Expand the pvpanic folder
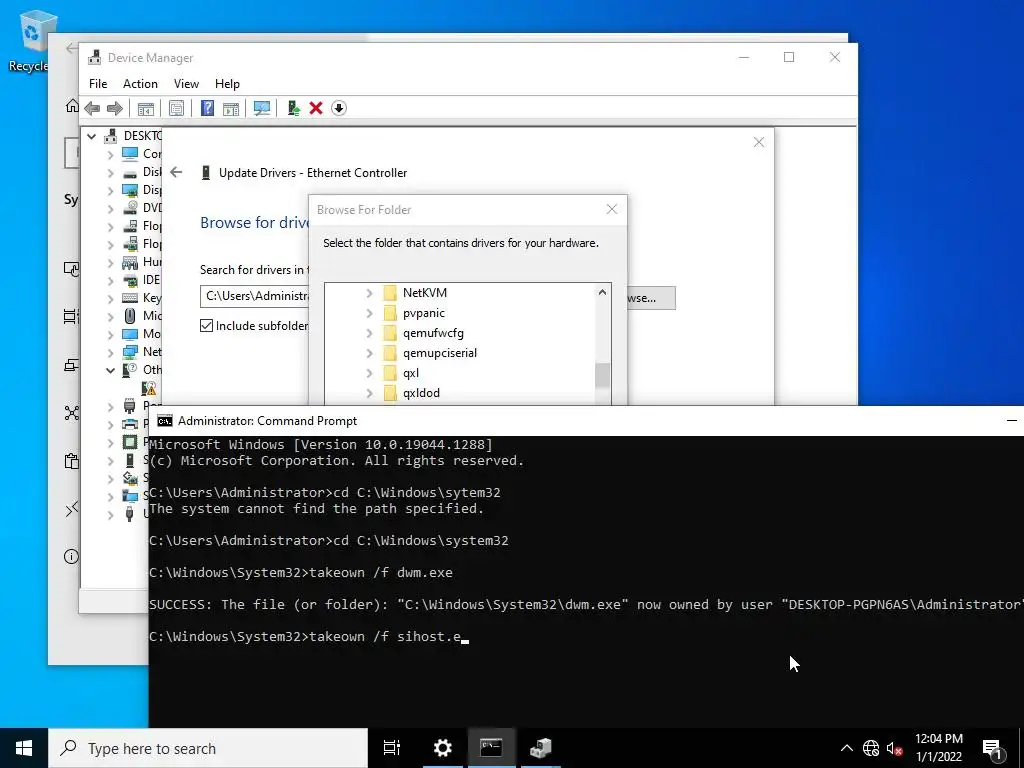 (x=369, y=313)
